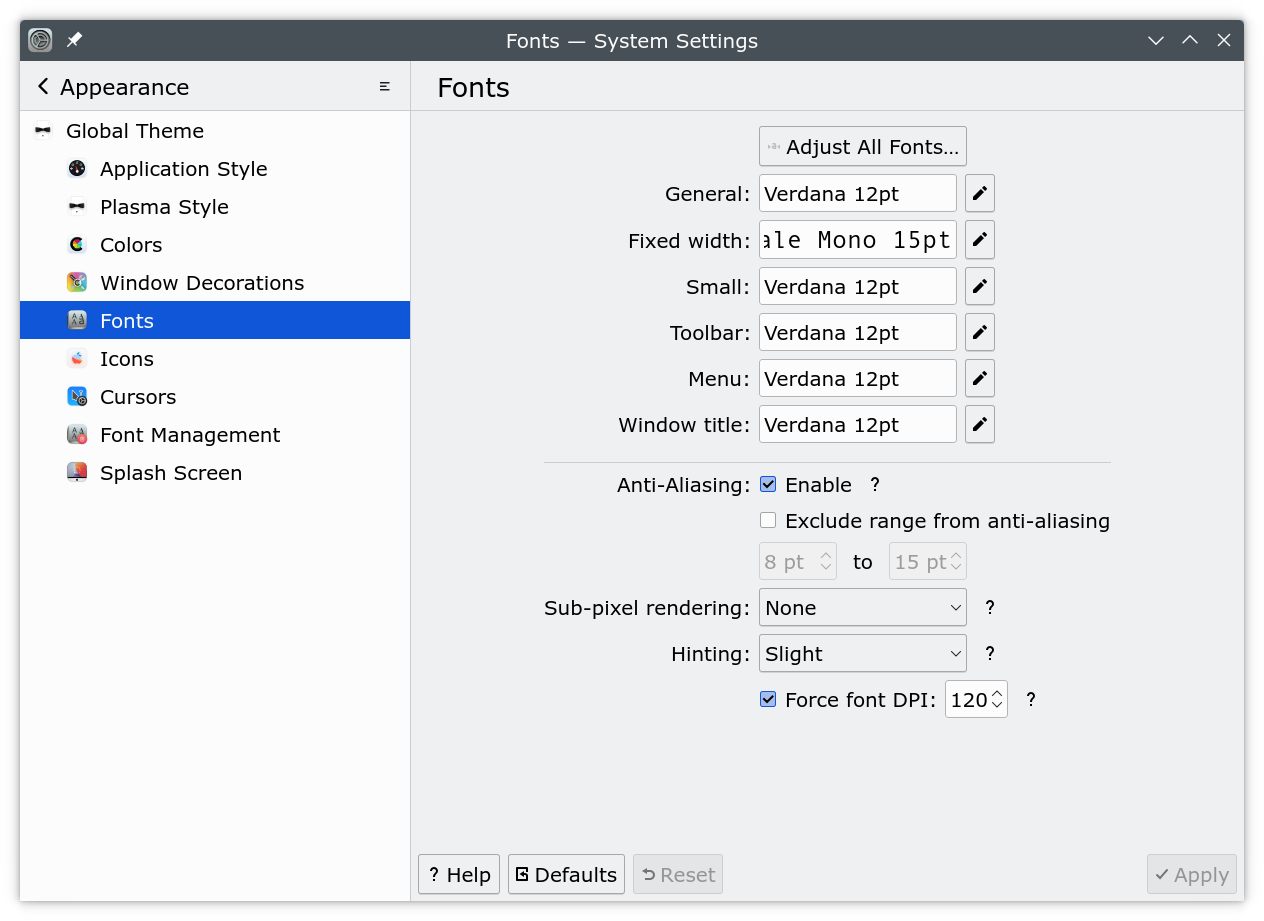Click the System Settings app icon in title bar
1264x921 pixels.
pos(40,41)
